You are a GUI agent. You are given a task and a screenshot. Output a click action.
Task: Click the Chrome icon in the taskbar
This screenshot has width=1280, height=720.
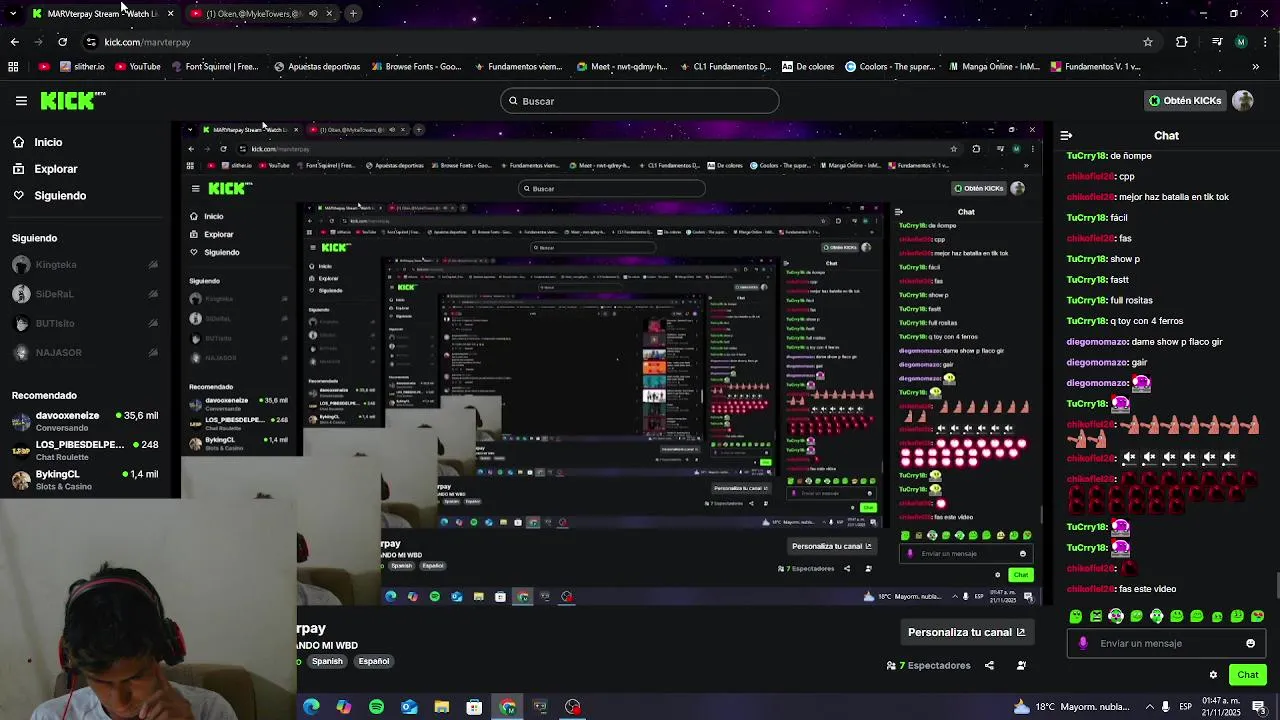pos(508,707)
